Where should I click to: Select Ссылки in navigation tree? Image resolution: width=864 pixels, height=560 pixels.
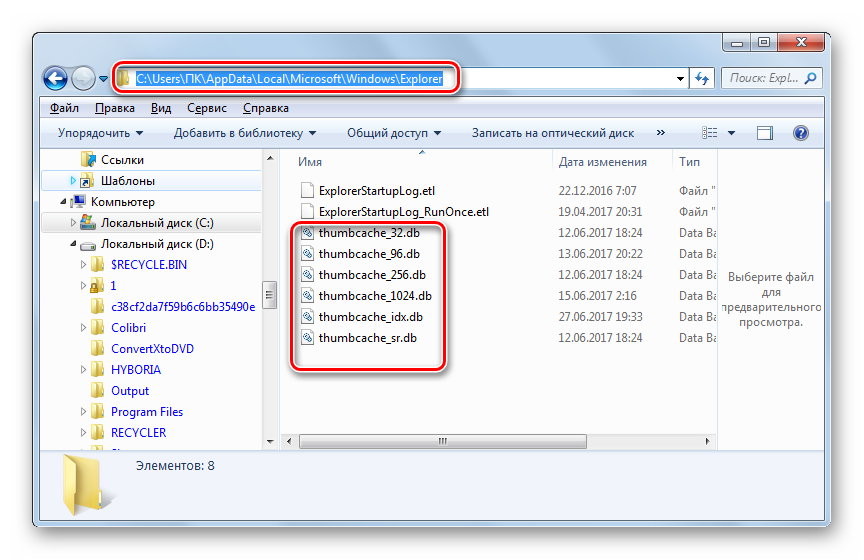click(122, 160)
